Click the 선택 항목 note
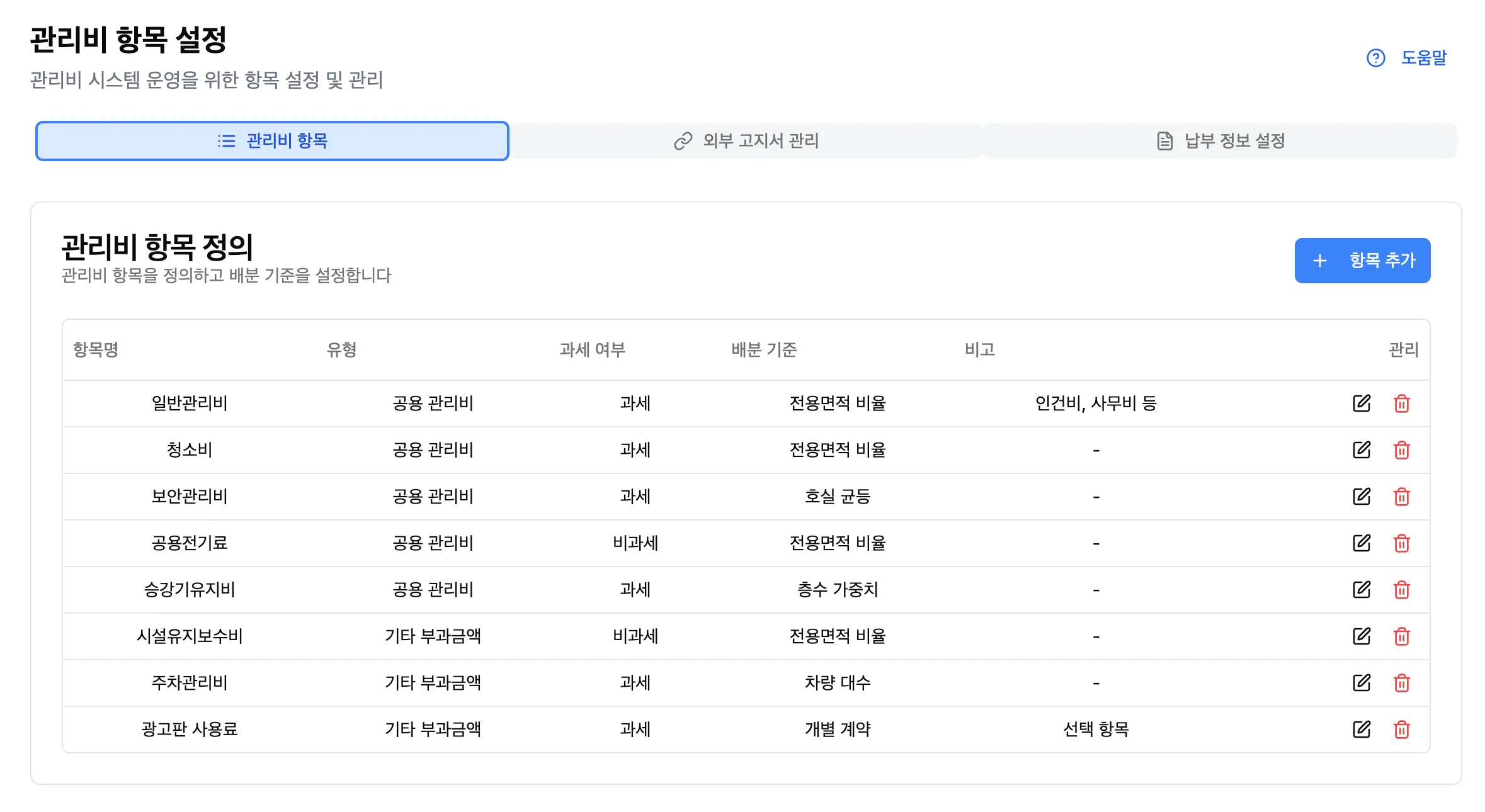Viewport: 1485px width, 812px height. point(1096,729)
